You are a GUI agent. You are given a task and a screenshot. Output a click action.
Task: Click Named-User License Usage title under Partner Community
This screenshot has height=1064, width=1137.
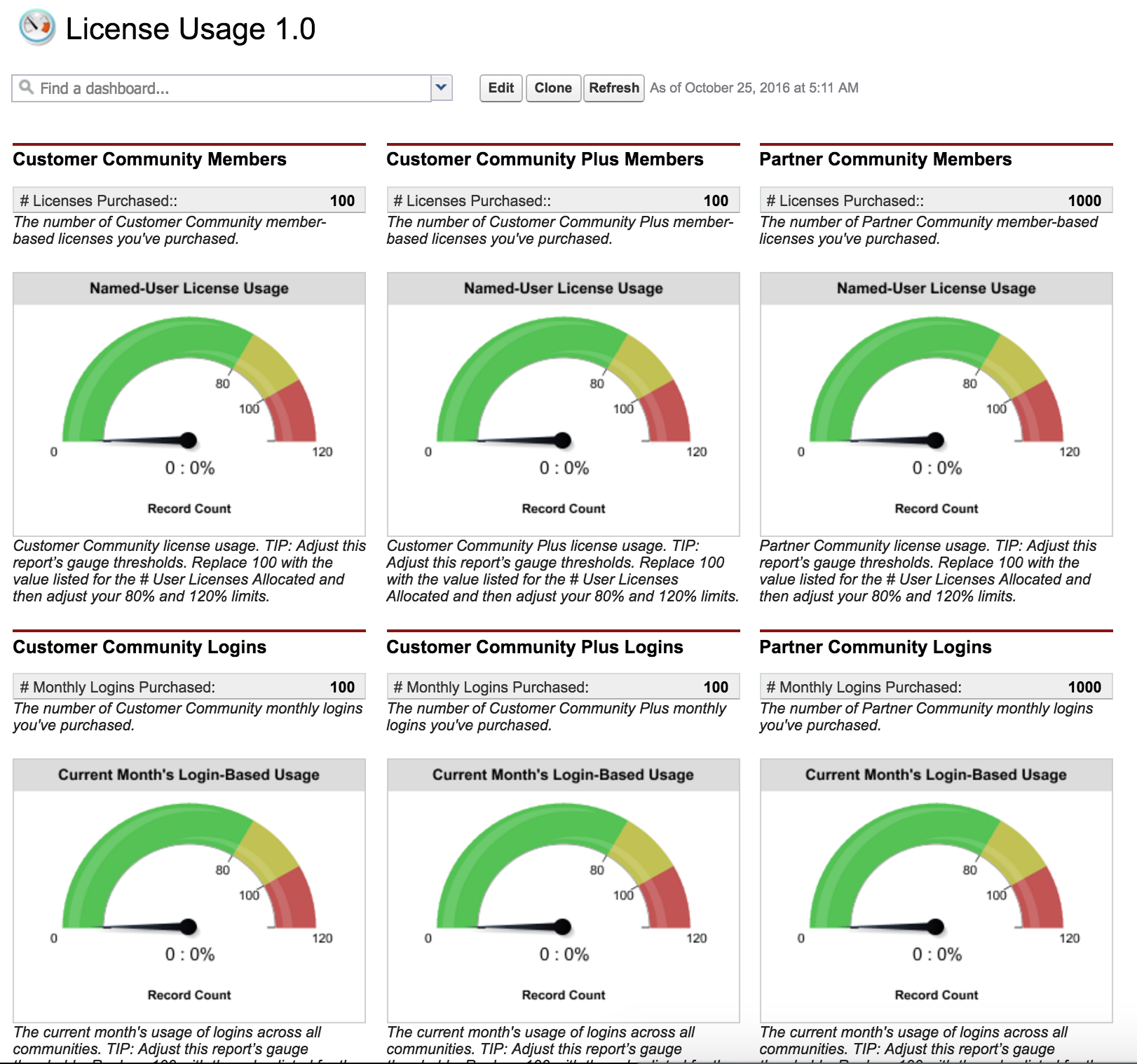point(936,288)
